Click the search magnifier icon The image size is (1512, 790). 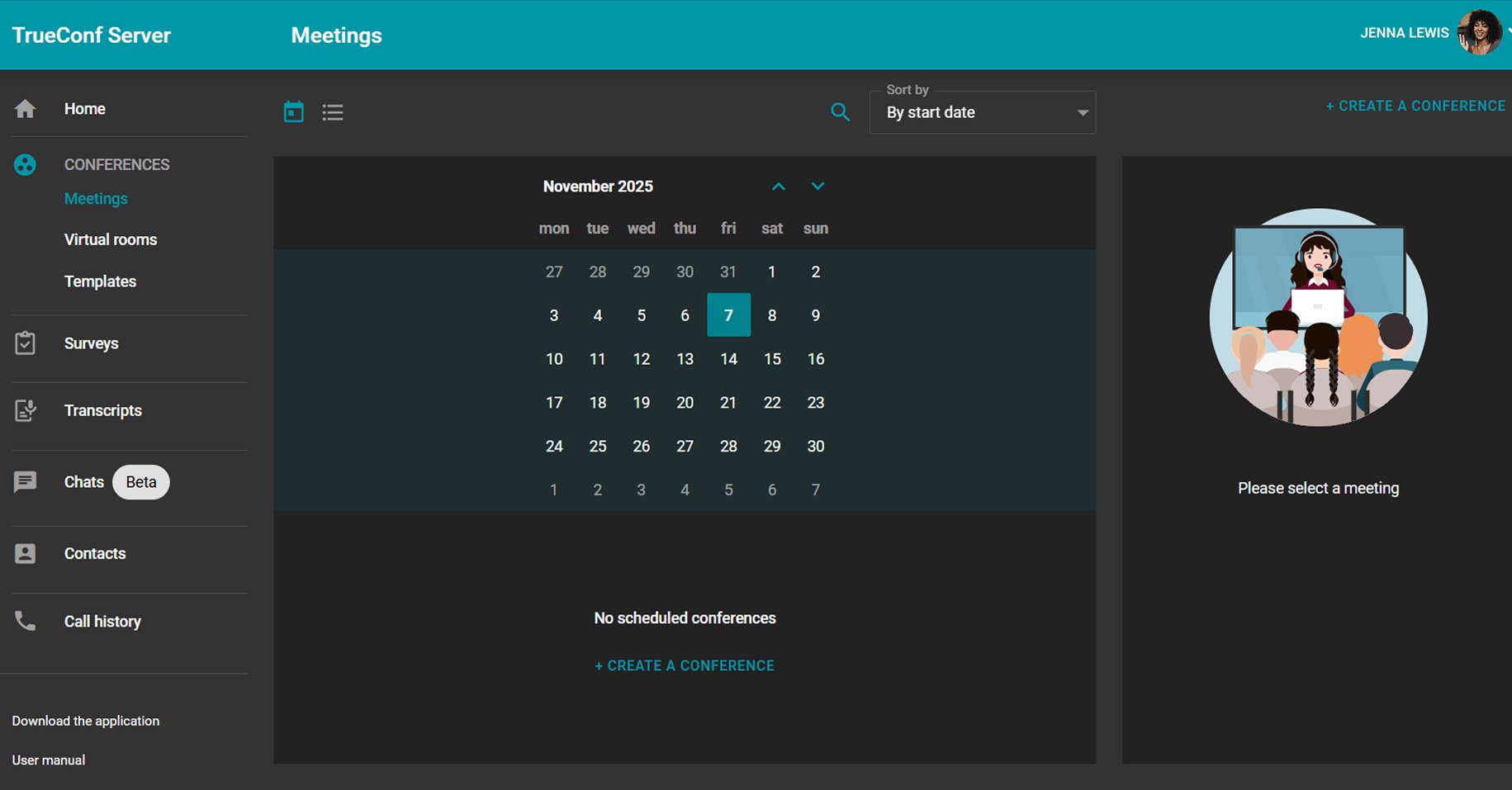tap(840, 112)
